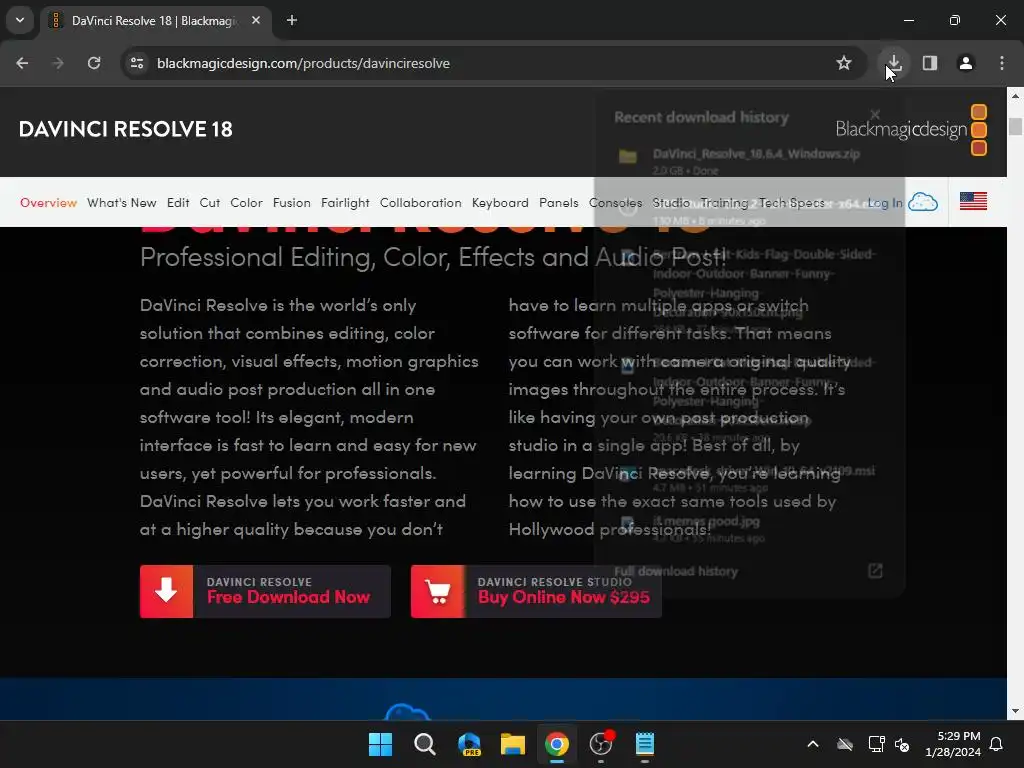Open a new tab with plus button
Image resolution: width=1024 pixels, height=768 pixels.
click(292, 20)
